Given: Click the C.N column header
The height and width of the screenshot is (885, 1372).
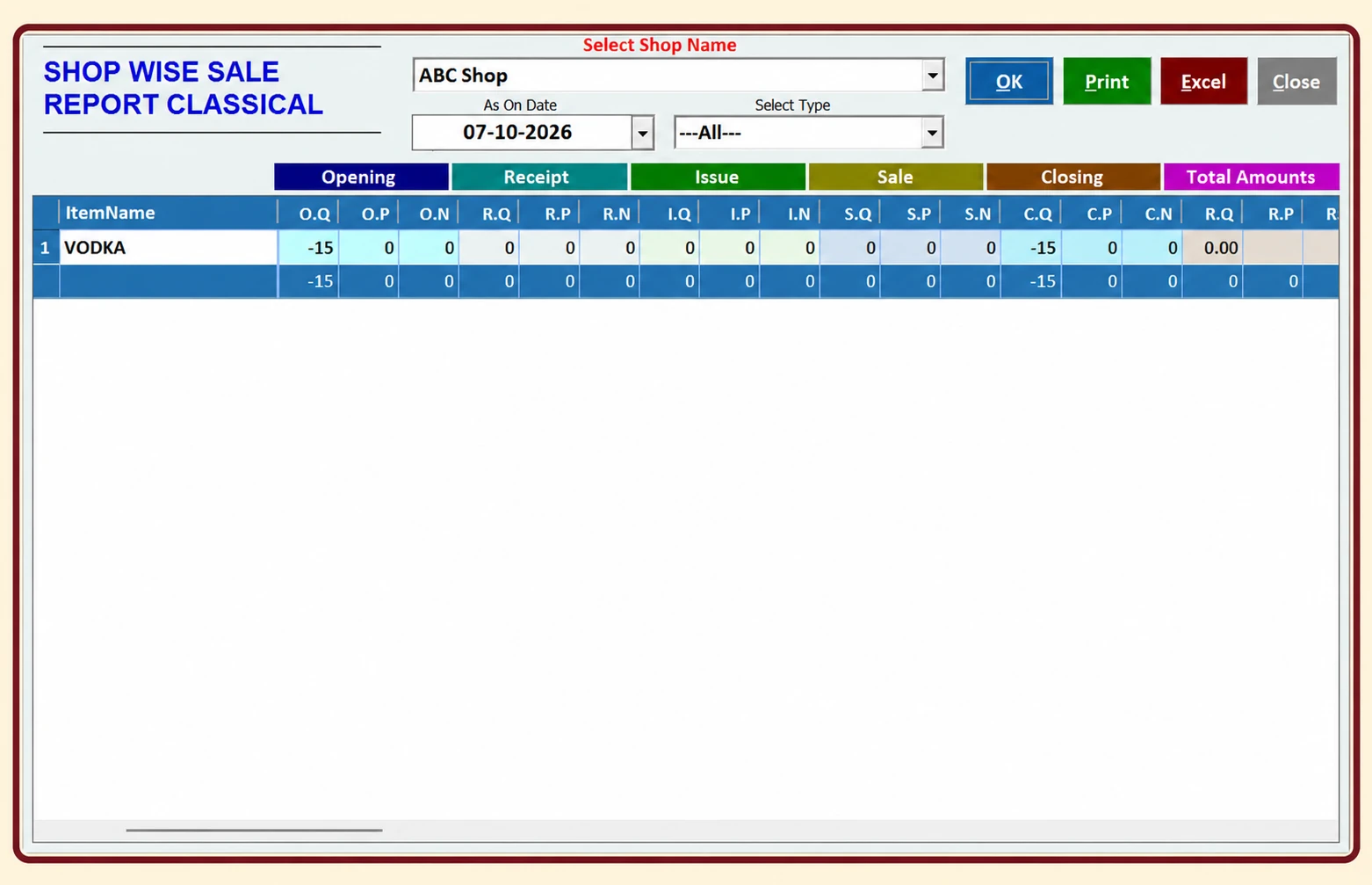Looking at the screenshot, I should 1152,214.
